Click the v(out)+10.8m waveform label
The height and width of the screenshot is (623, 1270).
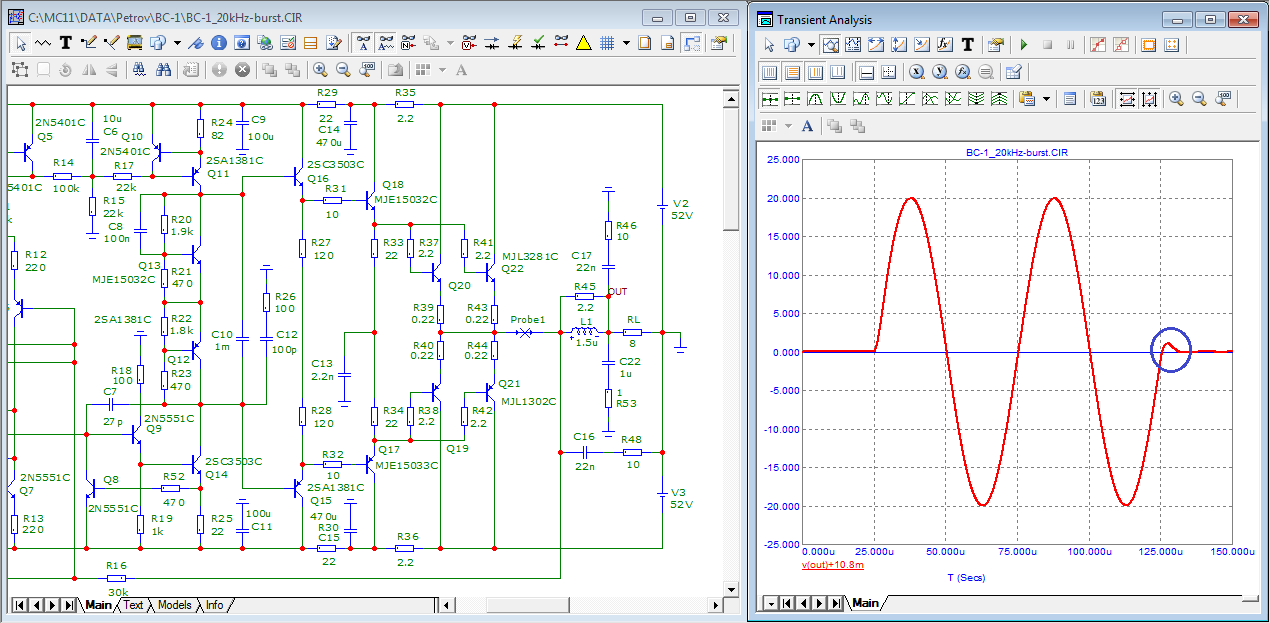coord(833,565)
